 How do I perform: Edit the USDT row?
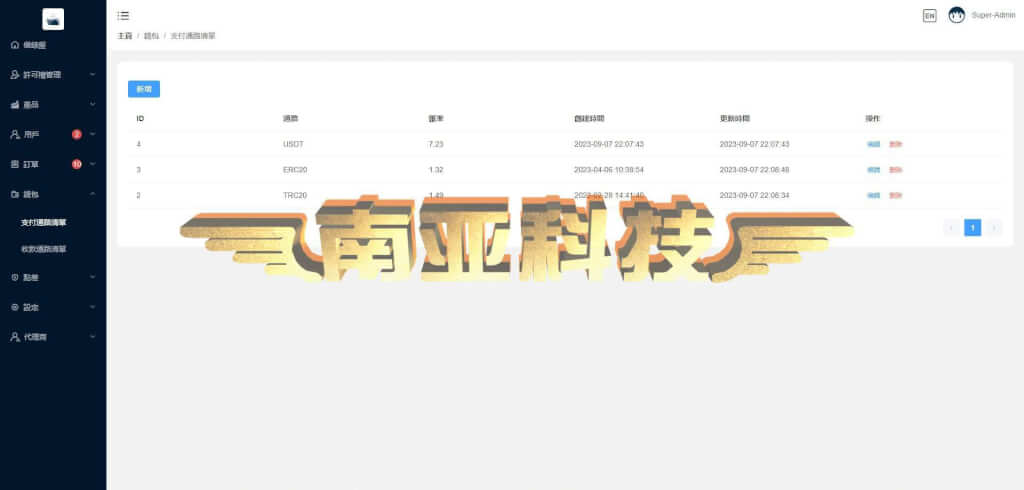click(873, 144)
